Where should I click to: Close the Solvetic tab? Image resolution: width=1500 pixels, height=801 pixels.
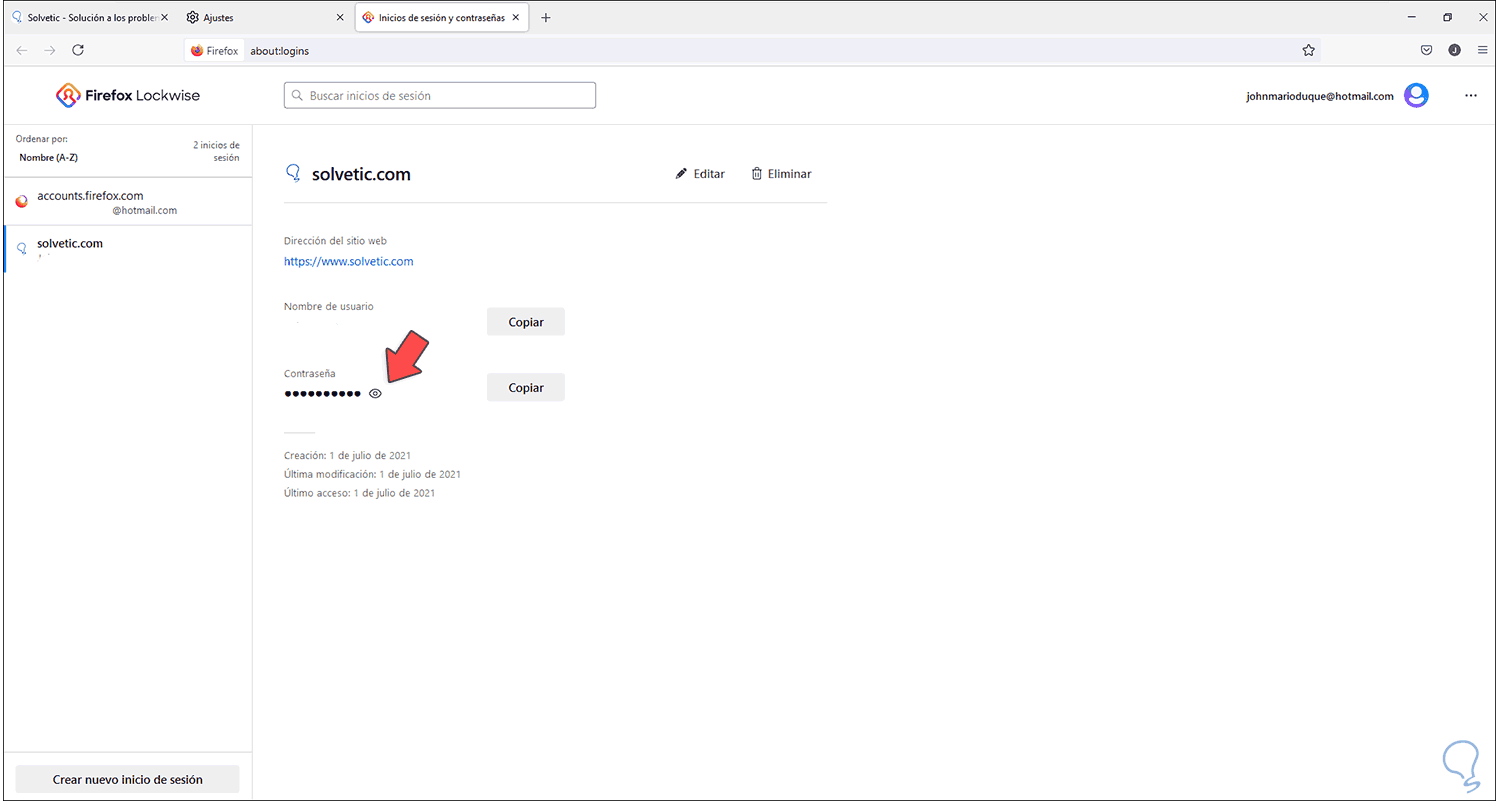coord(164,18)
